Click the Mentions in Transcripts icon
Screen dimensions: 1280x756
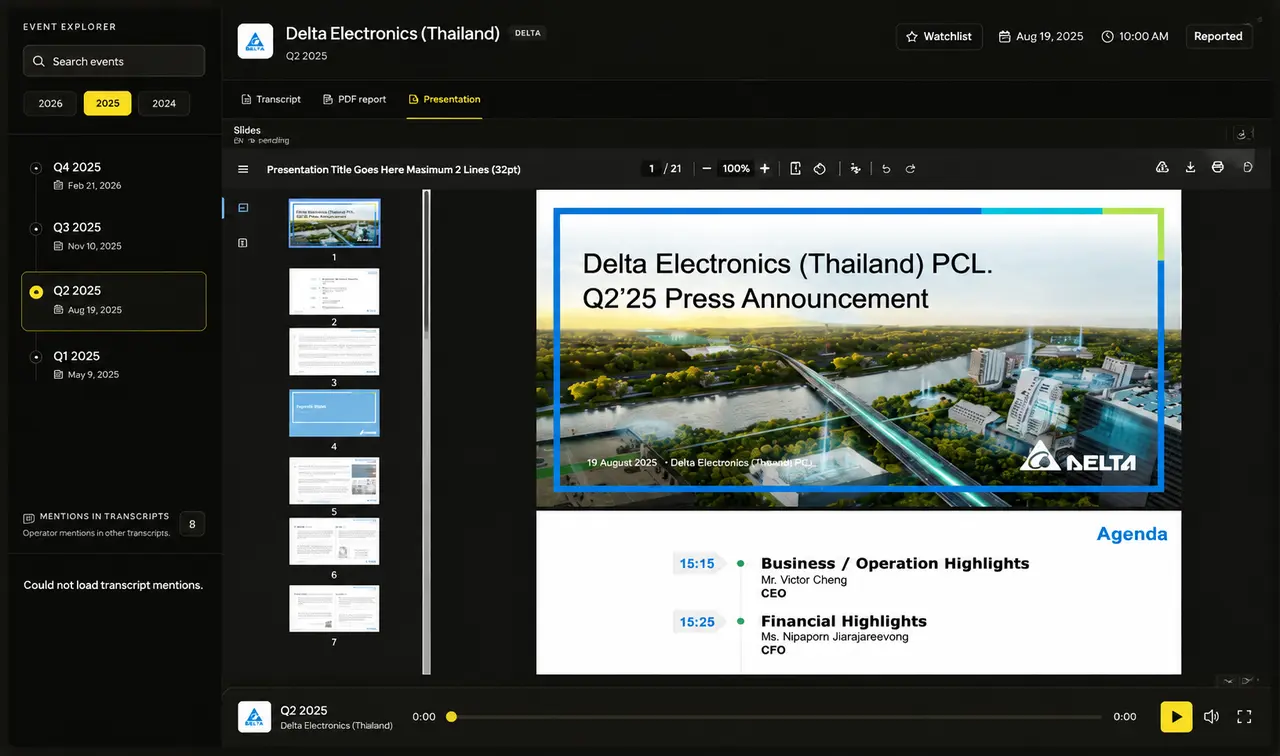click(29, 518)
